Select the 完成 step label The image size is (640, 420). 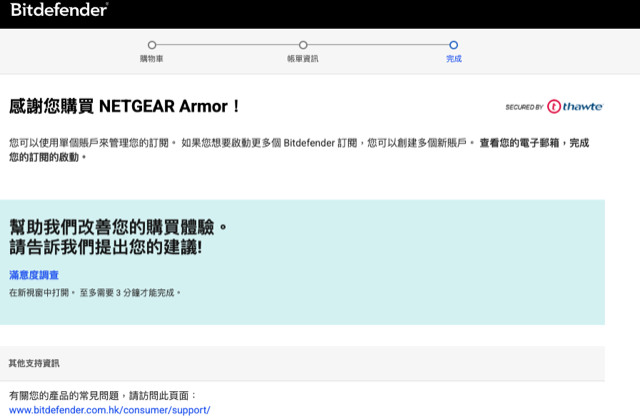(x=454, y=59)
